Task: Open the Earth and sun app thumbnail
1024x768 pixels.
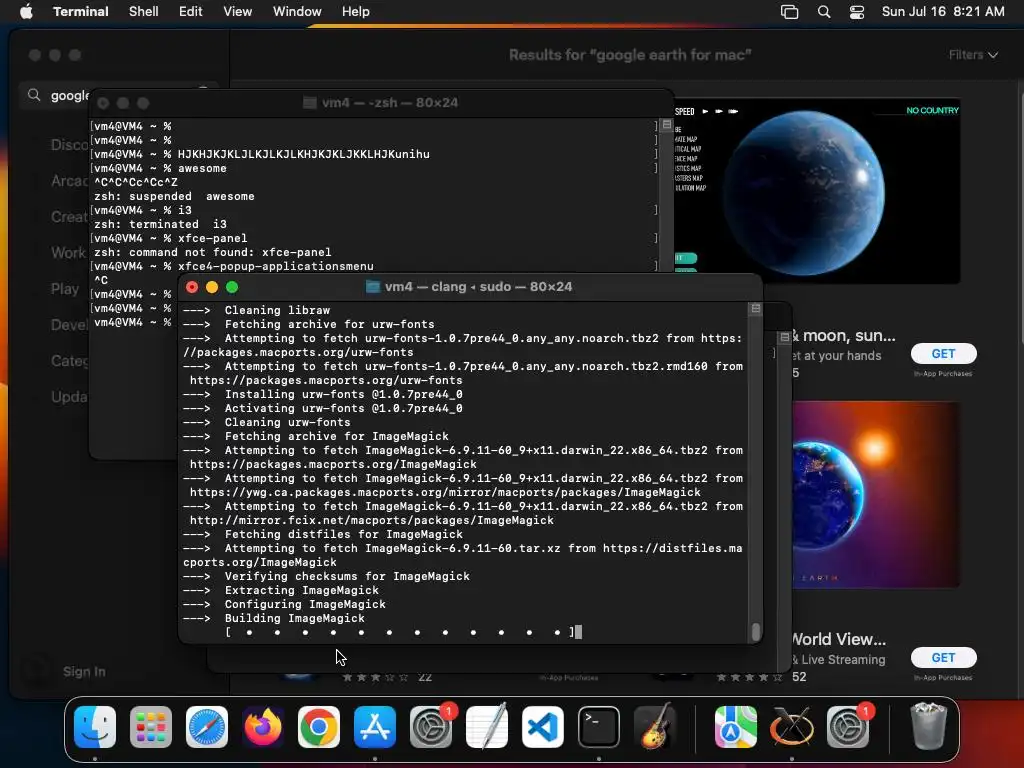Action: click(x=876, y=494)
